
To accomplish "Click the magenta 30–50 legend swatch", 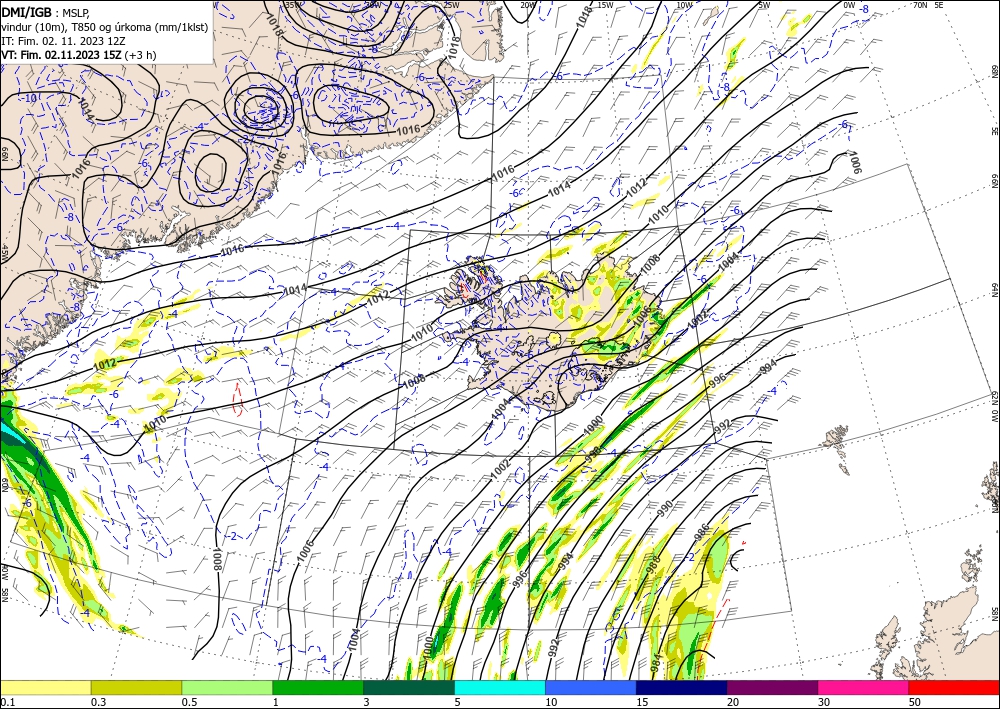I will (x=863, y=687).
